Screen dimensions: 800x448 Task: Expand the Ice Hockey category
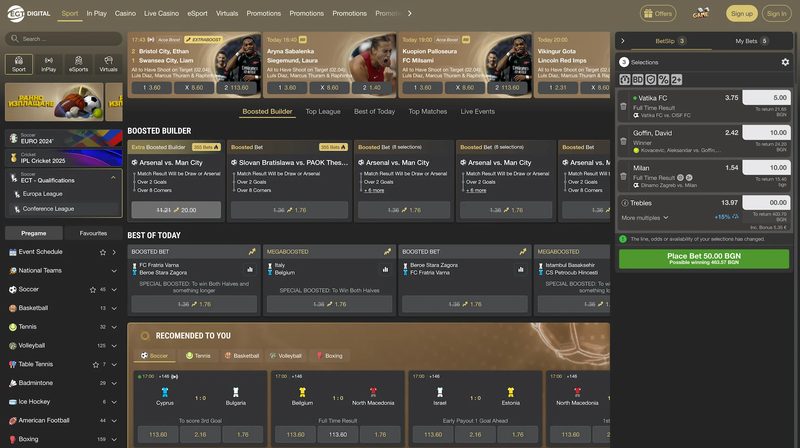coord(114,402)
